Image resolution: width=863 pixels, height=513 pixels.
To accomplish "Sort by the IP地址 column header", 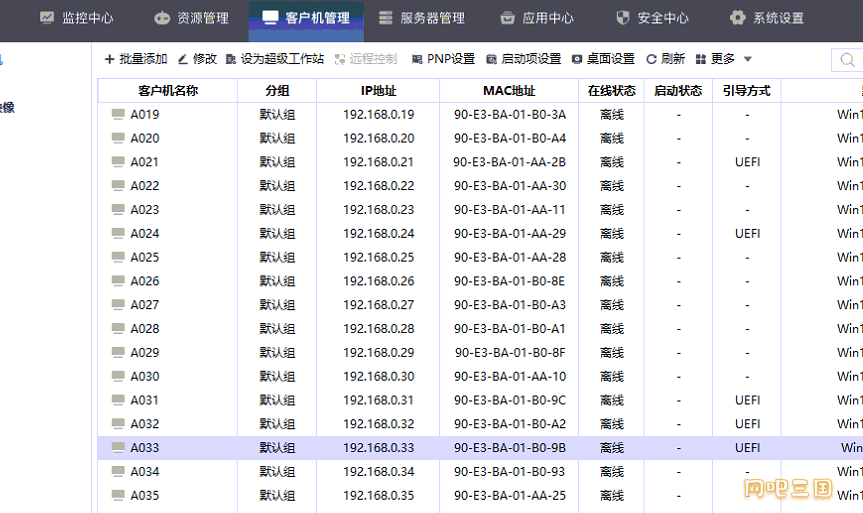I will click(378, 90).
